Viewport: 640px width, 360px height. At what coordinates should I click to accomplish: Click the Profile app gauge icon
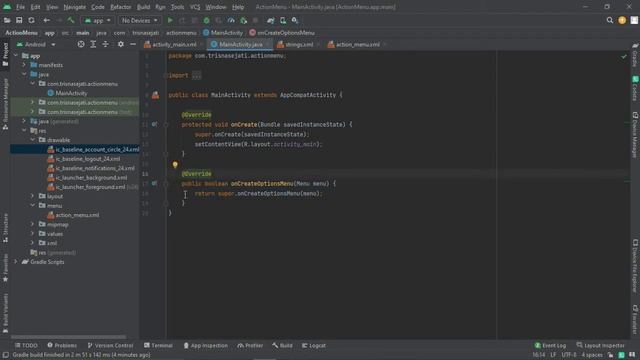(x=231, y=20)
